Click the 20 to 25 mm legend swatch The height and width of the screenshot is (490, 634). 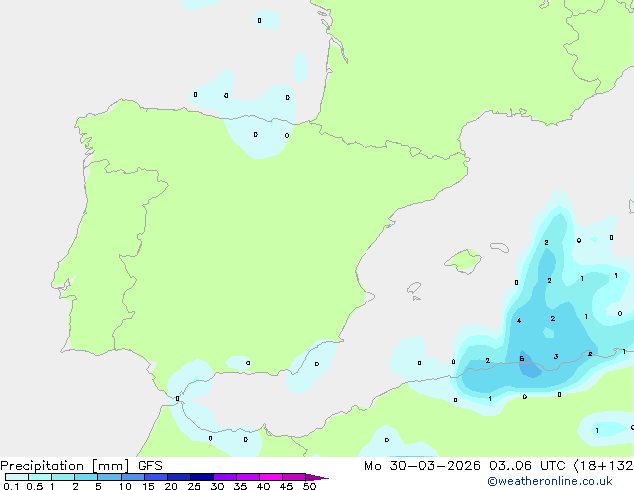click(178, 477)
